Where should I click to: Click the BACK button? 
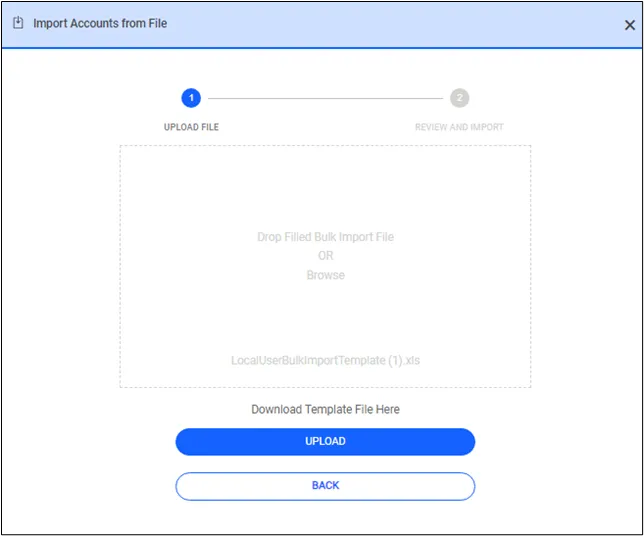pos(325,486)
